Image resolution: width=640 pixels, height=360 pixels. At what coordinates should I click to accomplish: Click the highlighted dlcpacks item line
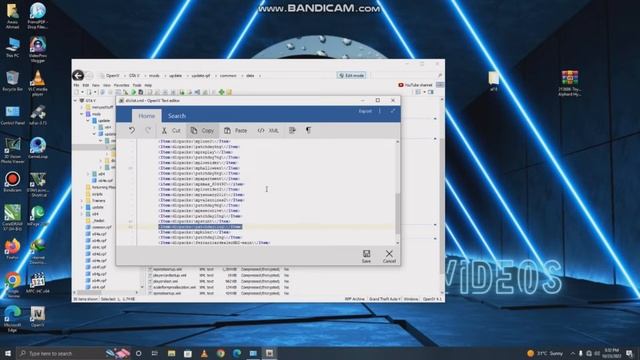pos(200,227)
